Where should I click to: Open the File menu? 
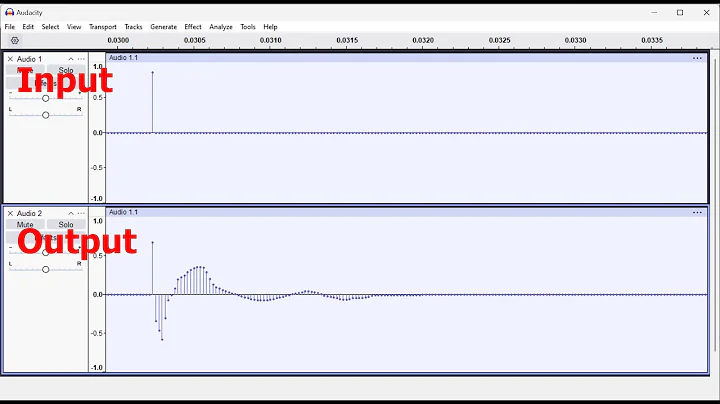pos(10,27)
